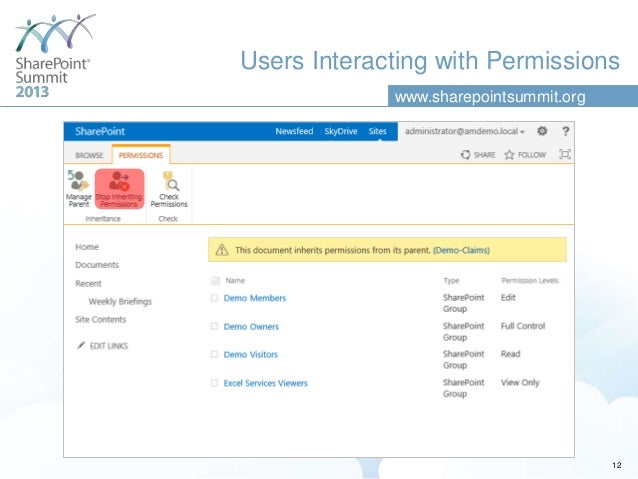Go to Home in left navigation
638x479 pixels.
(x=87, y=247)
